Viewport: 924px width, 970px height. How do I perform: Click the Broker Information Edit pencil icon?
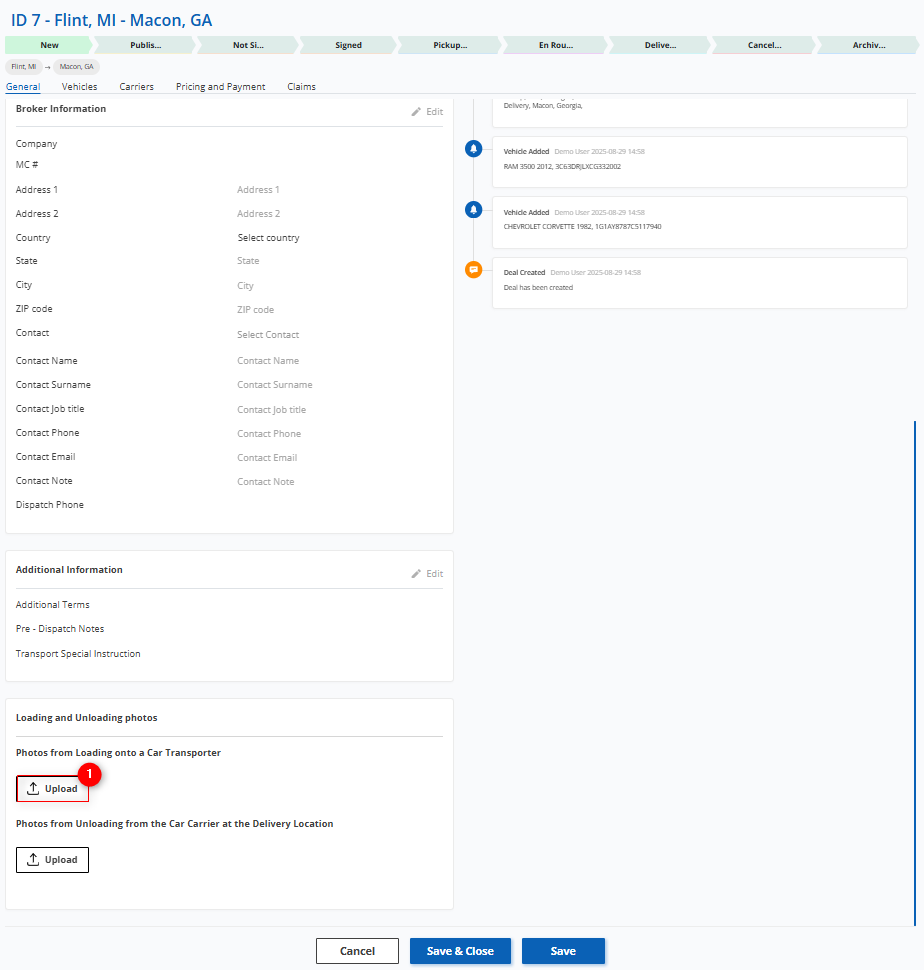[416, 112]
